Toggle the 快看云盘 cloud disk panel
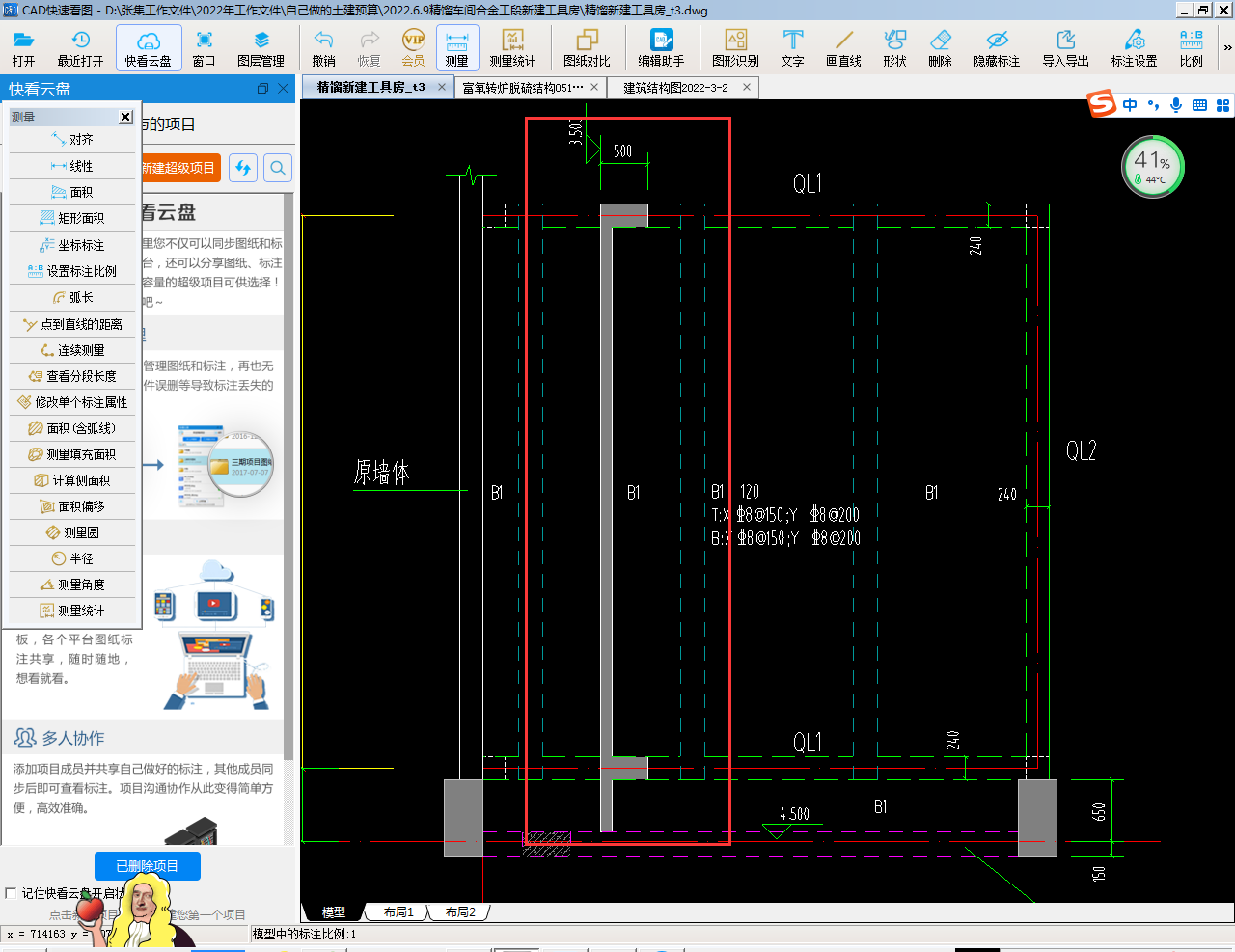 149,48
